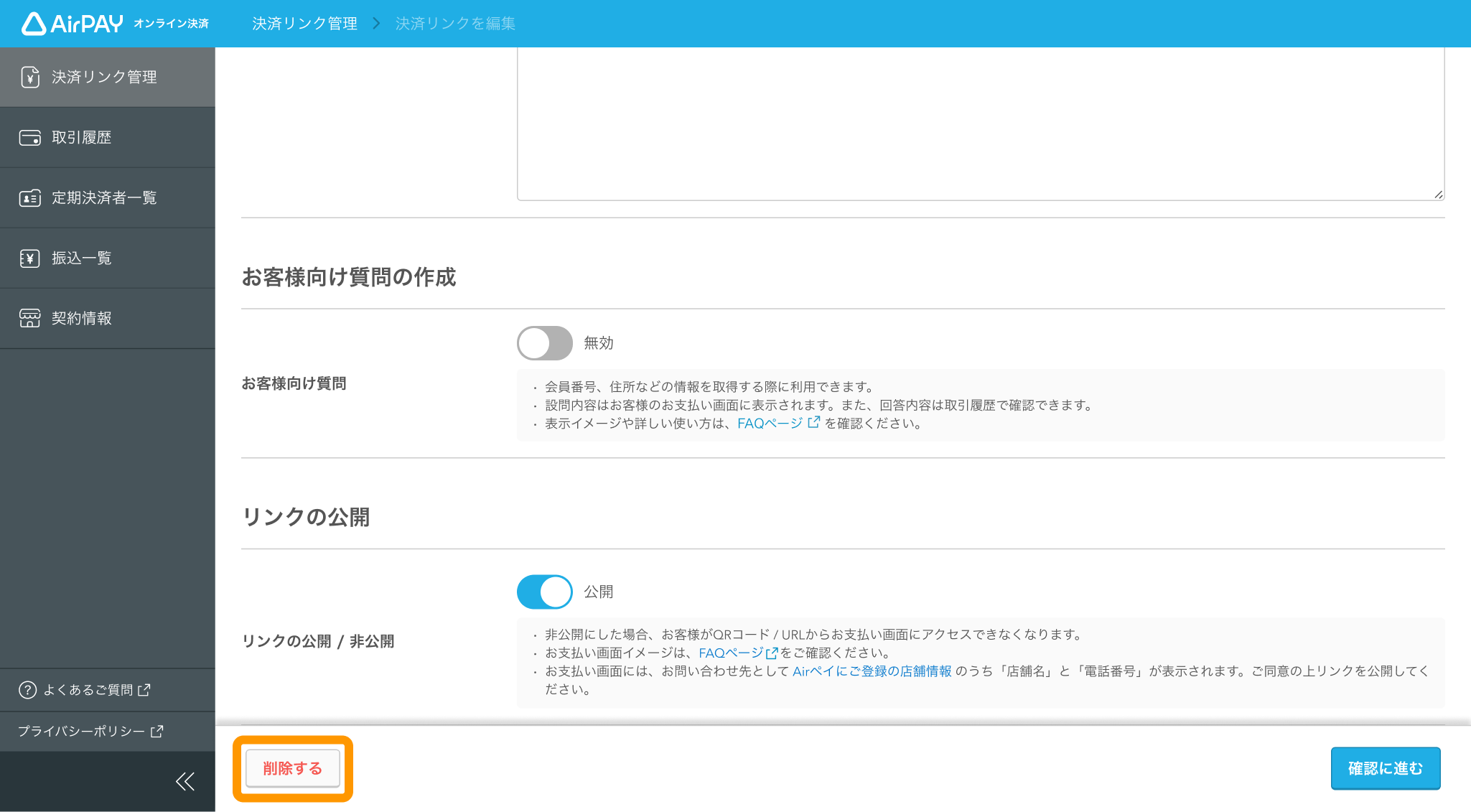Screen dimensions: 1471x812
Task: Open 取引履歴 from the sidebar menu
Action: click(x=81, y=138)
